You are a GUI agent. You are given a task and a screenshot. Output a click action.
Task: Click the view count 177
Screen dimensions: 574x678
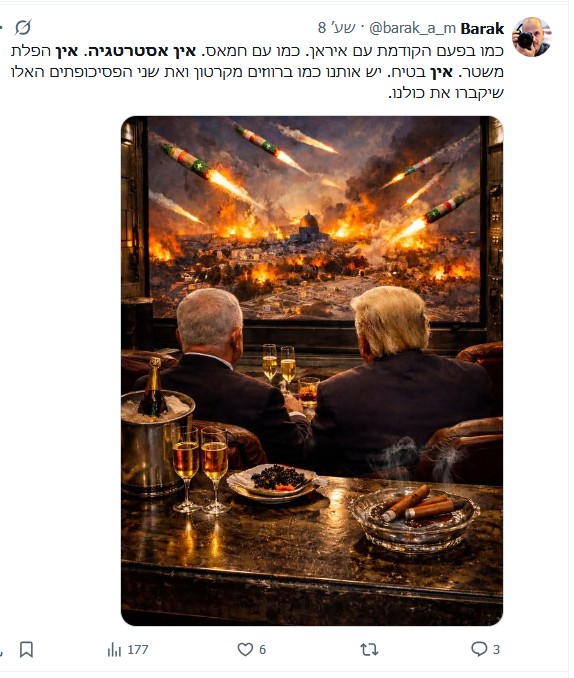click(x=138, y=649)
